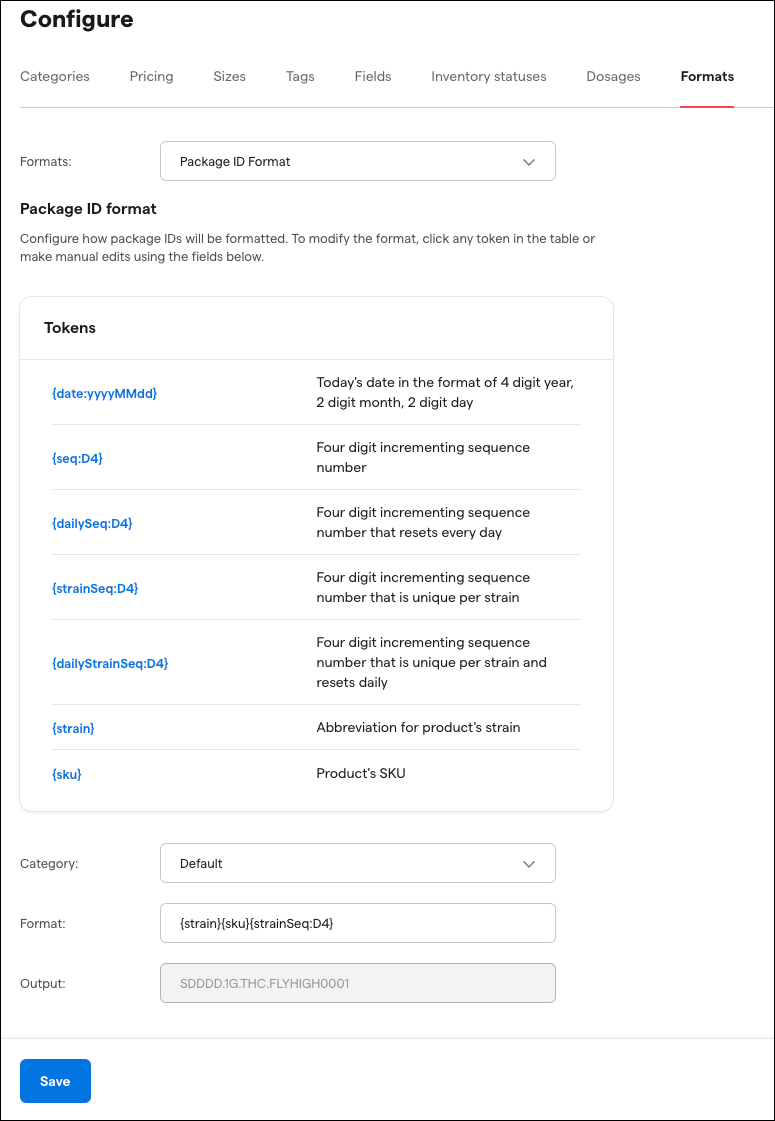
Task: Insert the {dailyStrainSeq:D4} token
Action: point(110,663)
